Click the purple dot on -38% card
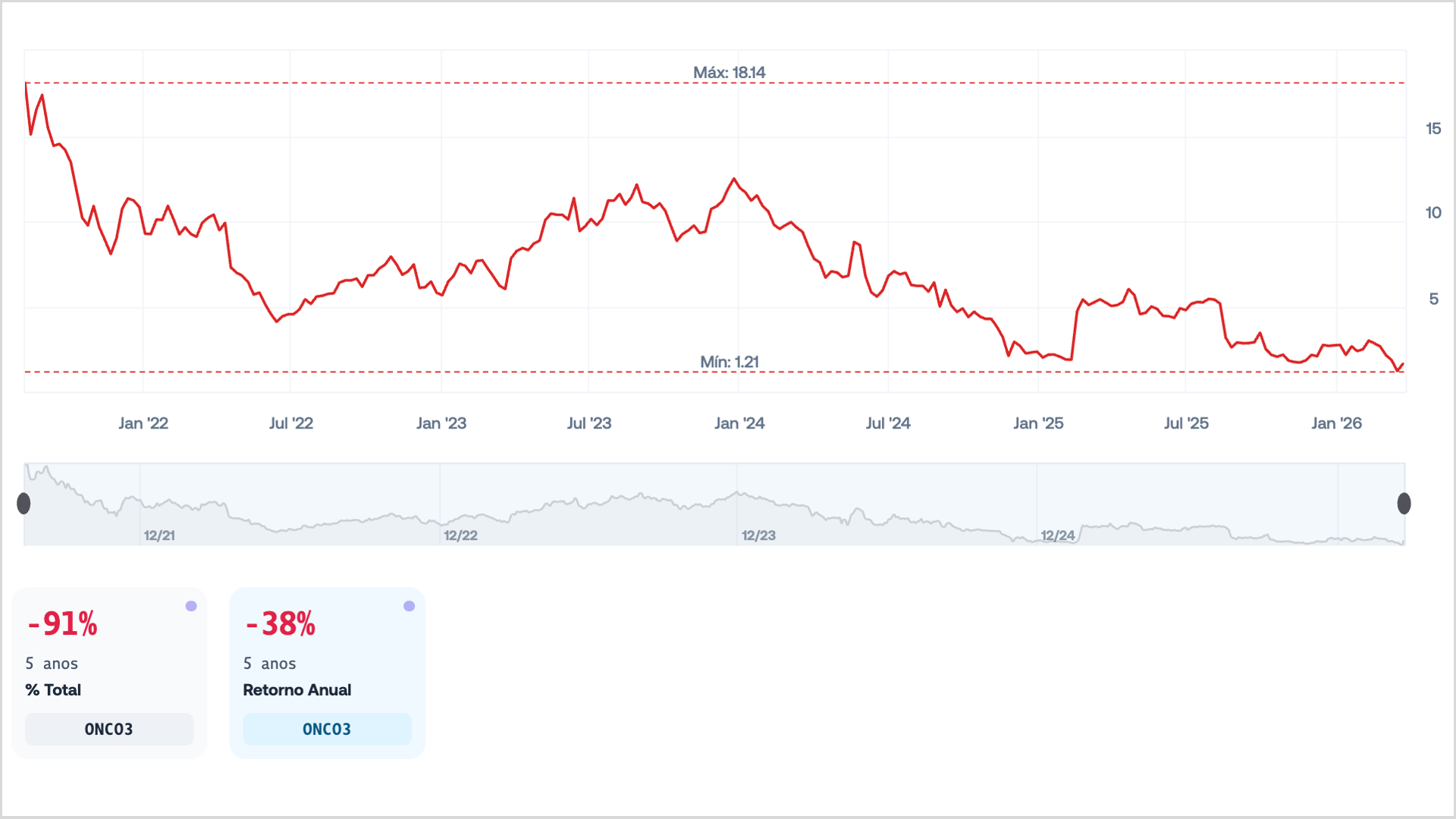The height and width of the screenshot is (819, 1456). point(409,606)
